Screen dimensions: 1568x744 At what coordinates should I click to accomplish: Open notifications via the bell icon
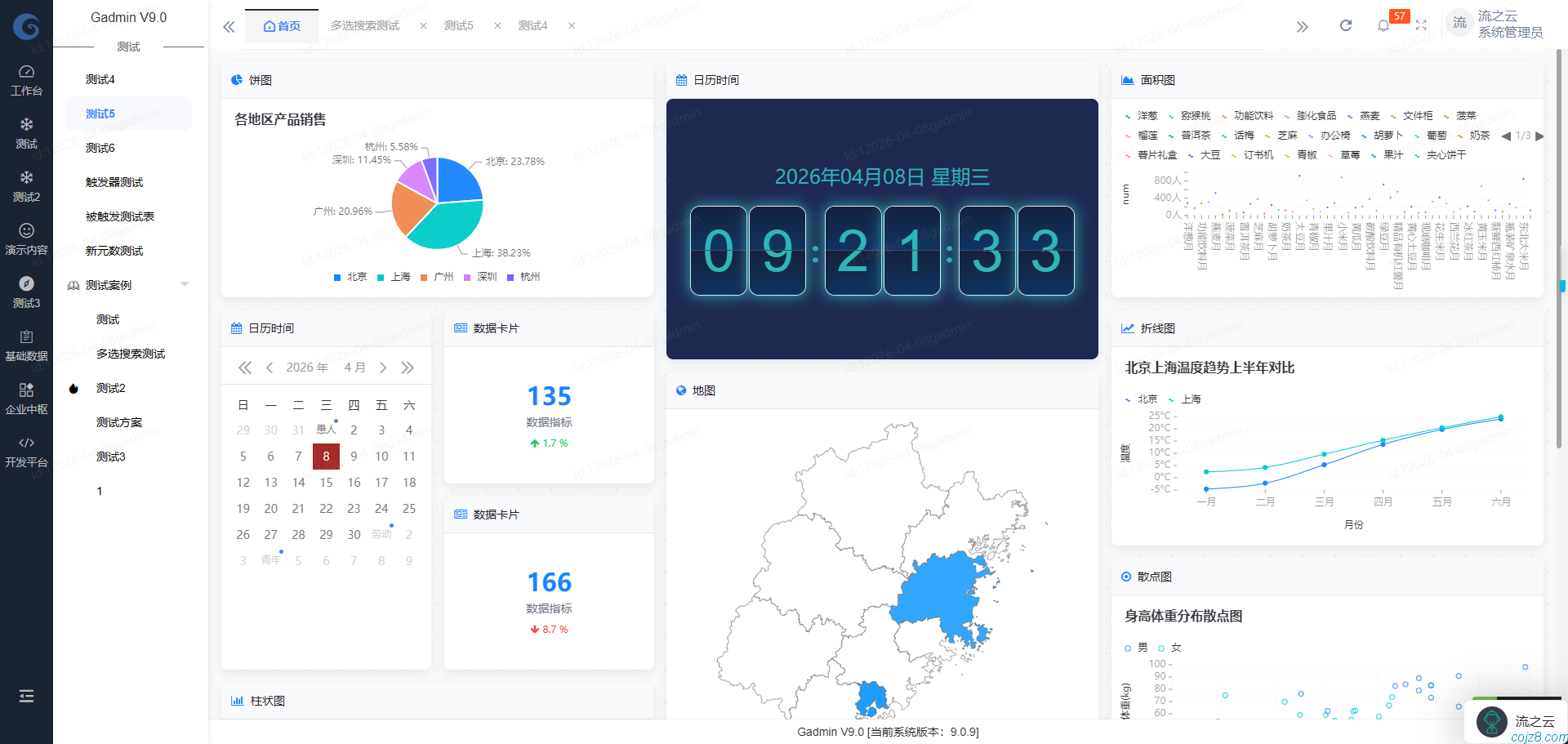point(1383,25)
